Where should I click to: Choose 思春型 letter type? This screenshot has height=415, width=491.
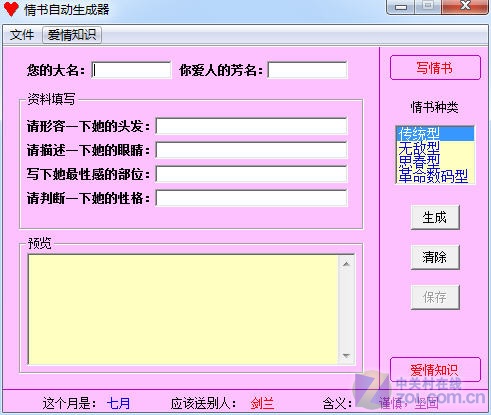pyautogui.click(x=435, y=161)
